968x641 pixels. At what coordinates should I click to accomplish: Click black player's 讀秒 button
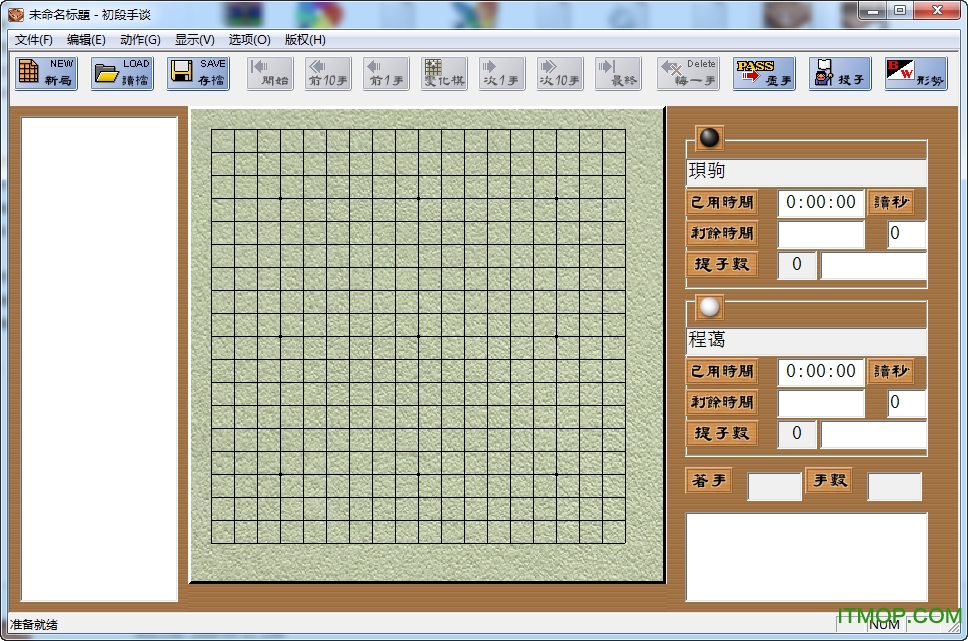pos(890,202)
